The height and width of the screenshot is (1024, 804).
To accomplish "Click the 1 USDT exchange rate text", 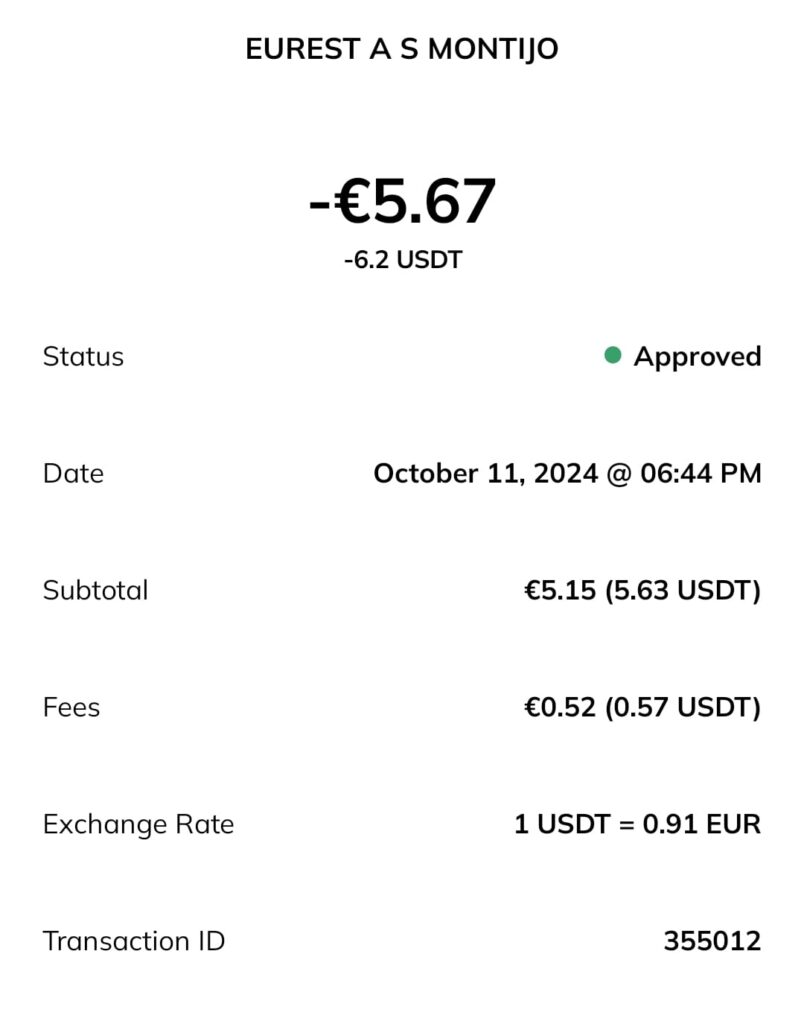I will (x=562, y=824).
